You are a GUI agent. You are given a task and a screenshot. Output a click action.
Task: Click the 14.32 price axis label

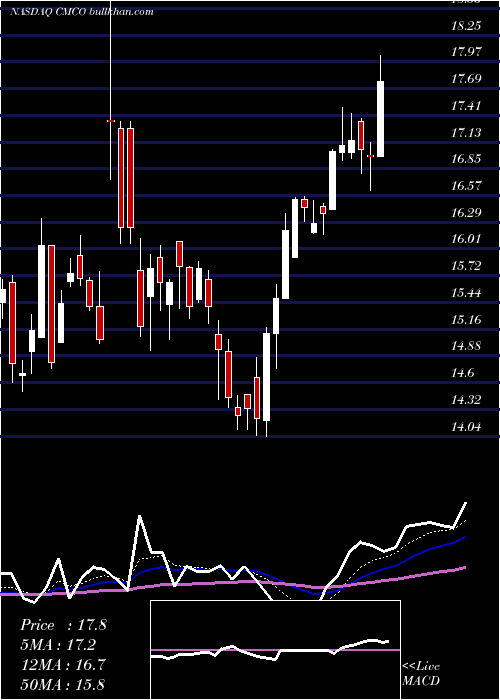pyautogui.click(x=466, y=400)
